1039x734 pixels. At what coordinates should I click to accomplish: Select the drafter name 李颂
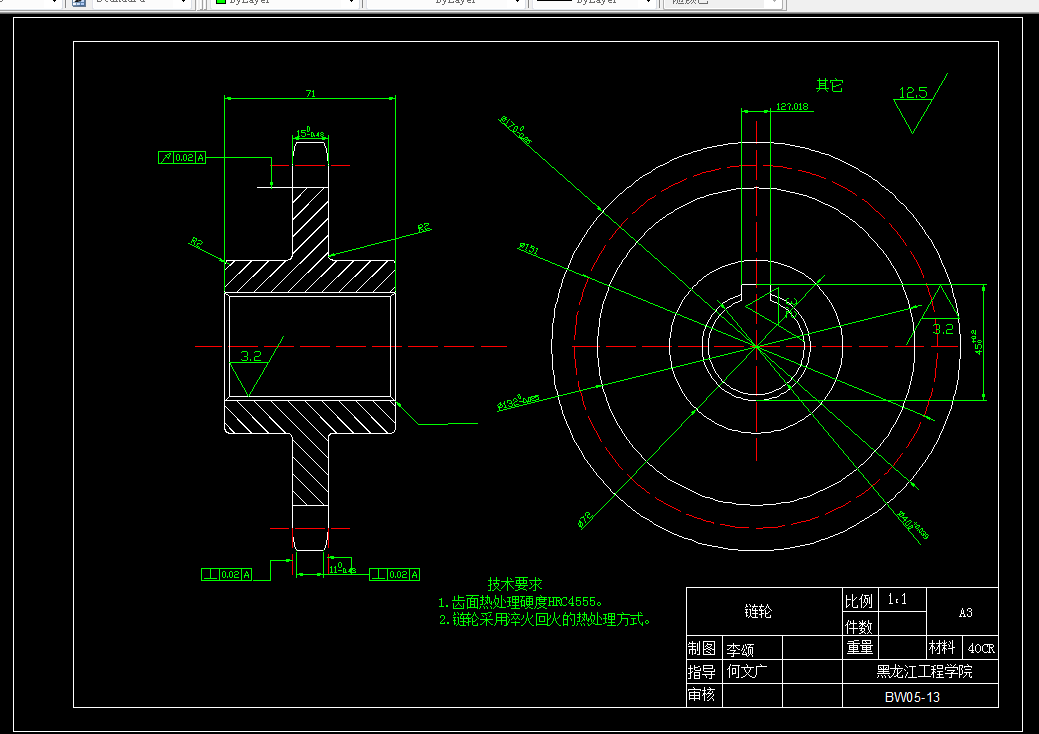coord(740,650)
